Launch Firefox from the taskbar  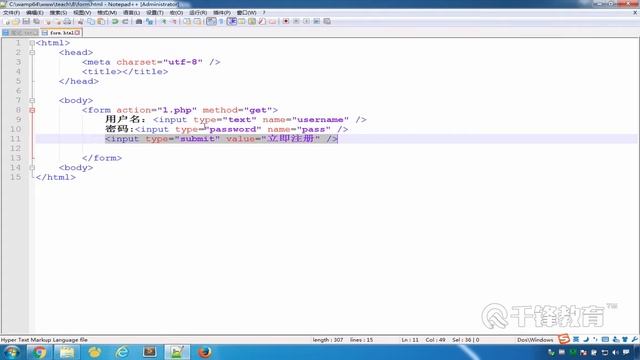click(x=204, y=352)
